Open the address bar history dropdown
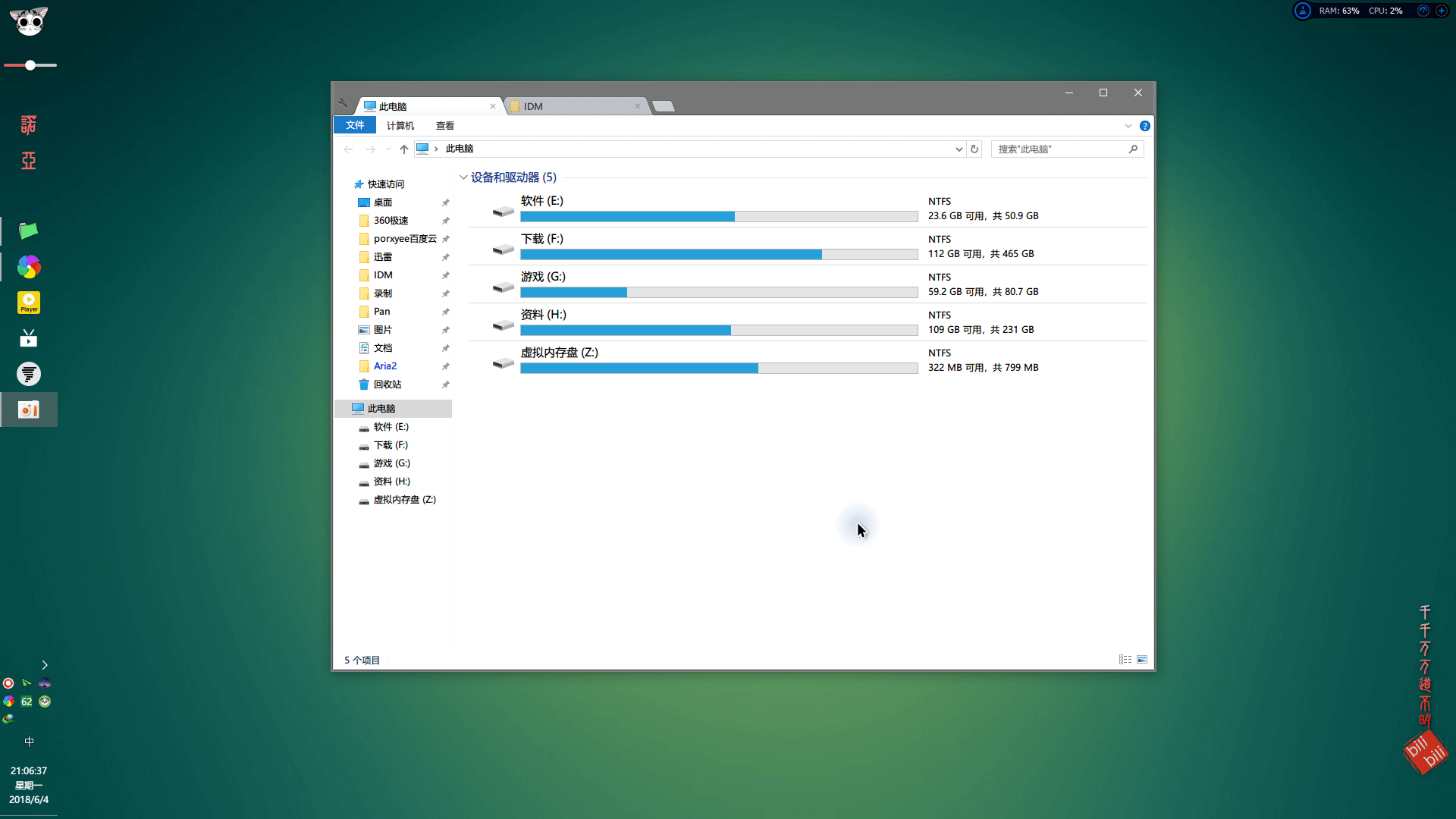This screenshot has height=819, width=1456. coord(959,149)
